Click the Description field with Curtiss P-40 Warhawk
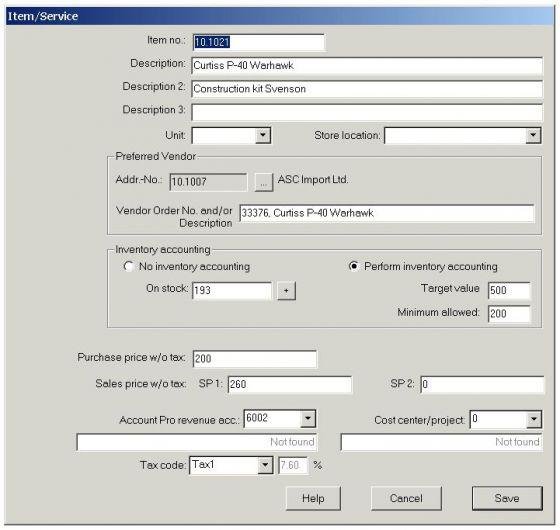The height and width of the screenshot is (530, 560). (x=367, y=65)
